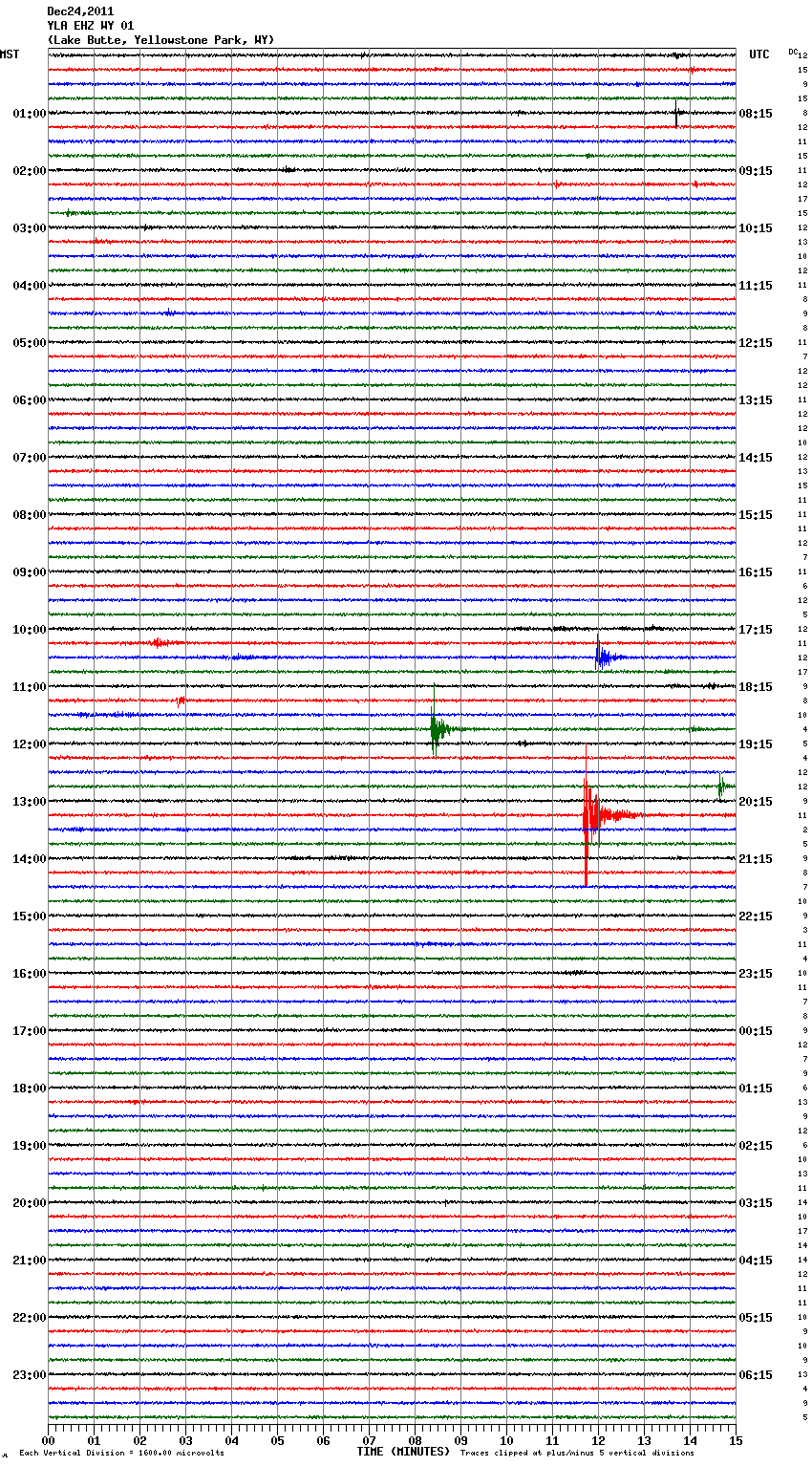The width and height of the screenshot is (812, 1466).
Task: Click the "18:15" UTC time label
Action: (756, 687)
